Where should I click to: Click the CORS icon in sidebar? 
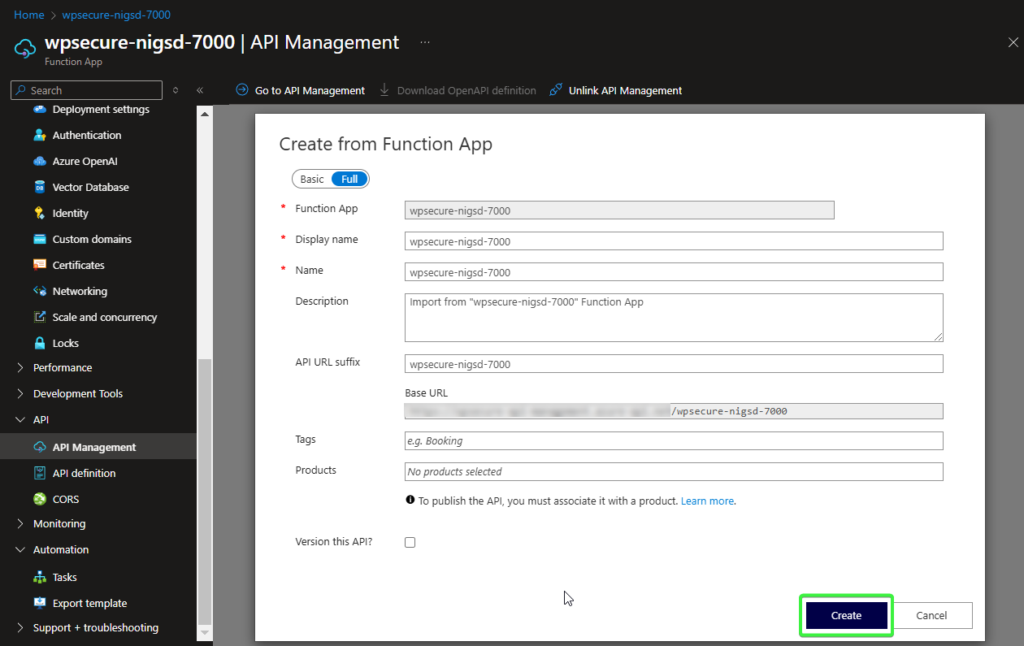40,499
